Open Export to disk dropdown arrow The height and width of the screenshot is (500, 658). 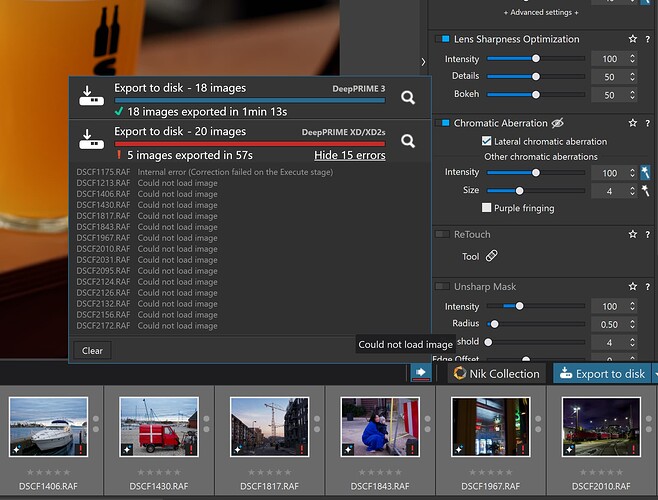pos(653,374)
